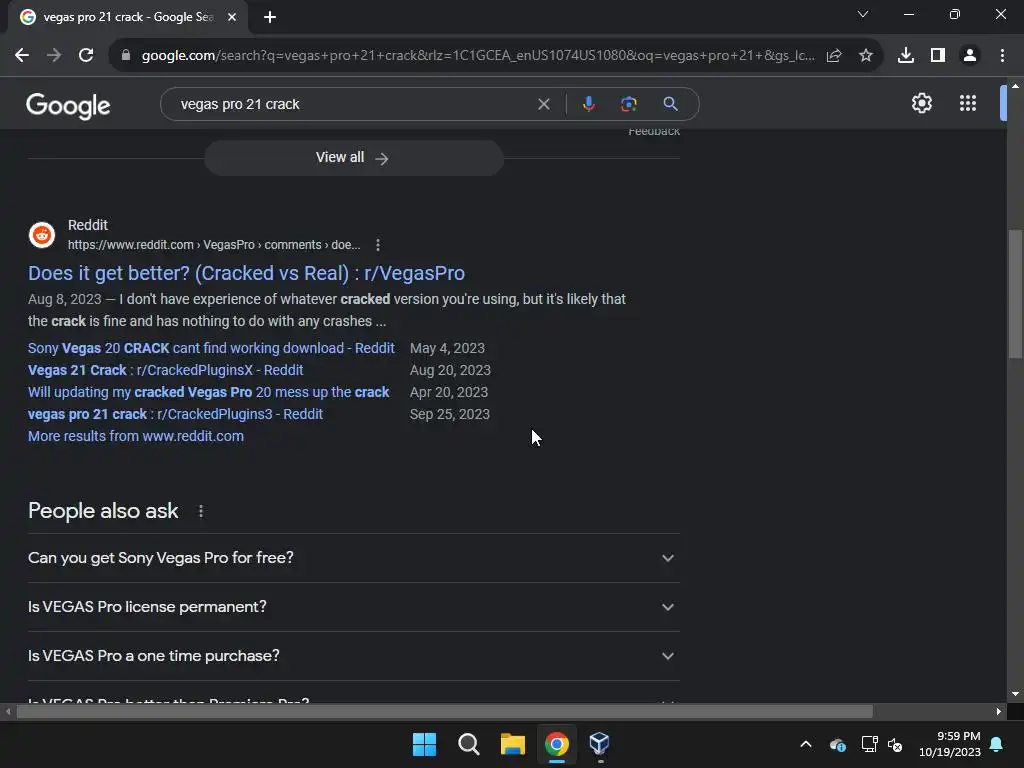Open Windows taskbar search
Viewport: 1024px width, 768px height.
point(468,744)
